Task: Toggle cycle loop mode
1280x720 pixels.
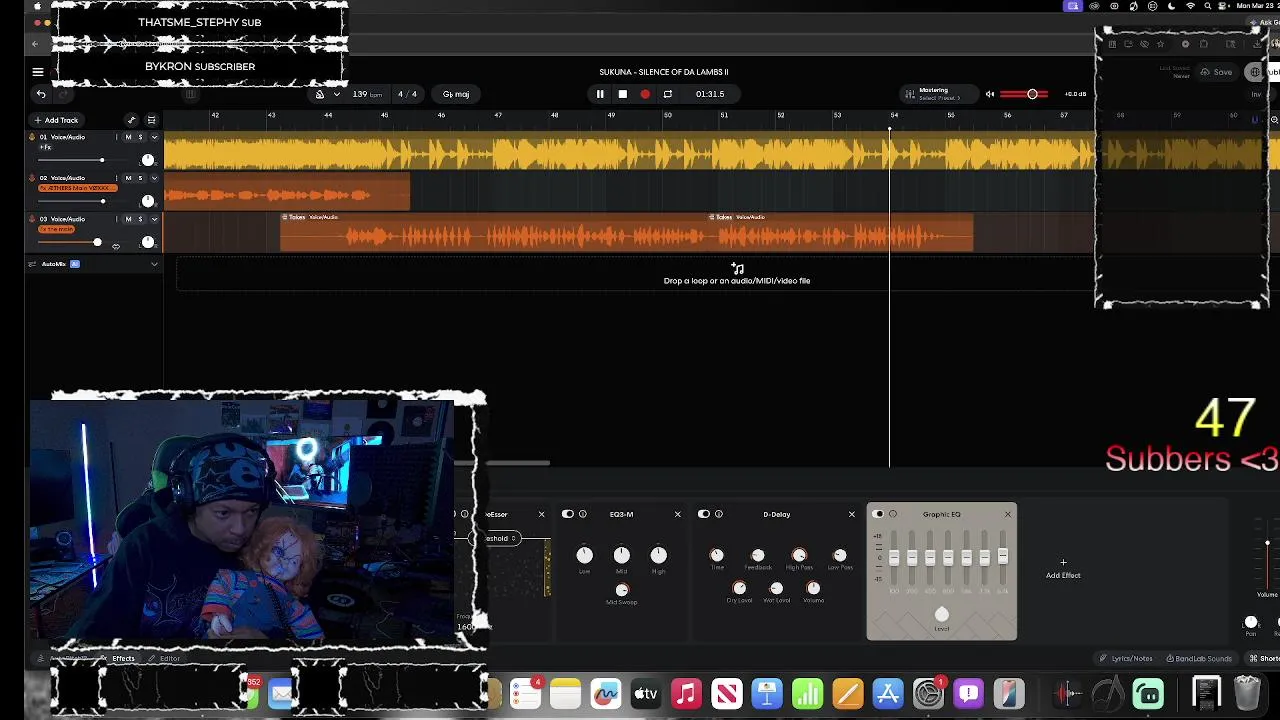Action: tap(668, 94)
